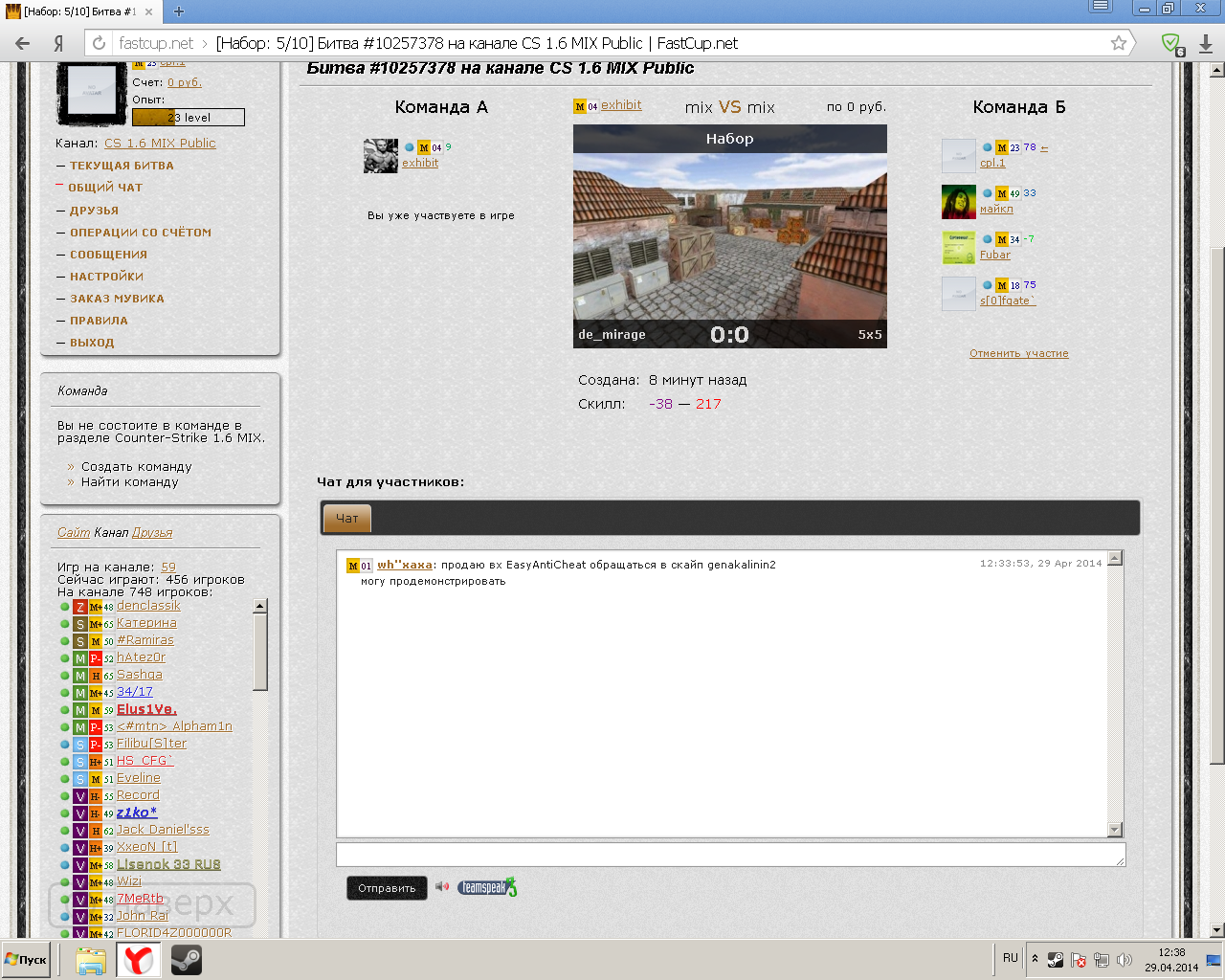Click the browser back arrow
1225x980 pixels.
pos(23,43)
